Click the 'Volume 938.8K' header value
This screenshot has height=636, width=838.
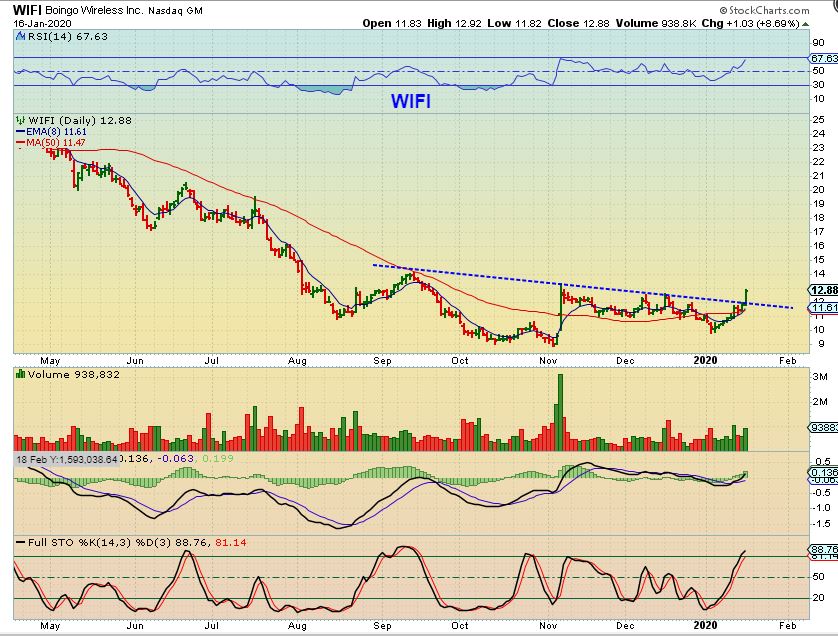click(656, 24)
